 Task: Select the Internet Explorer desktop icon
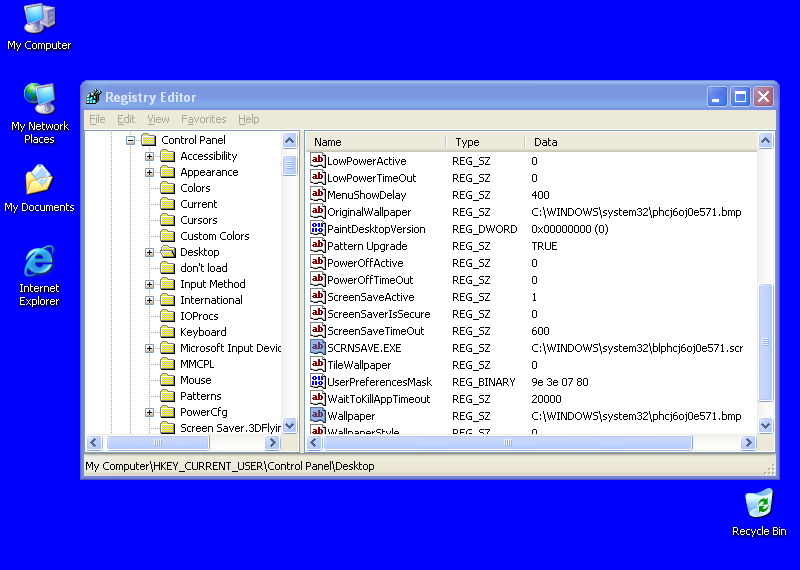coord(39,276)
